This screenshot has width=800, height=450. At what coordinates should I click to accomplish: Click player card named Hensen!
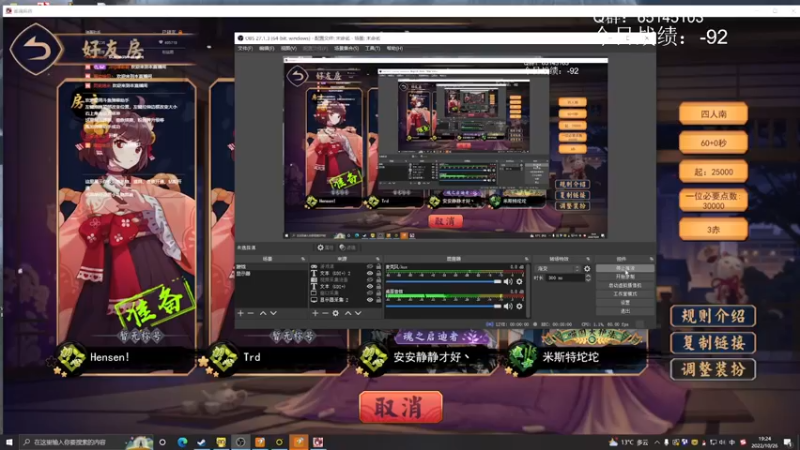126,227
